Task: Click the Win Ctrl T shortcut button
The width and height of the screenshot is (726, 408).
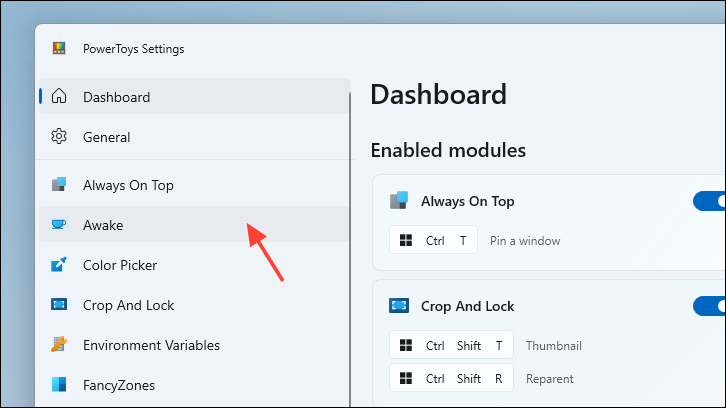Action: click(433, 240)
